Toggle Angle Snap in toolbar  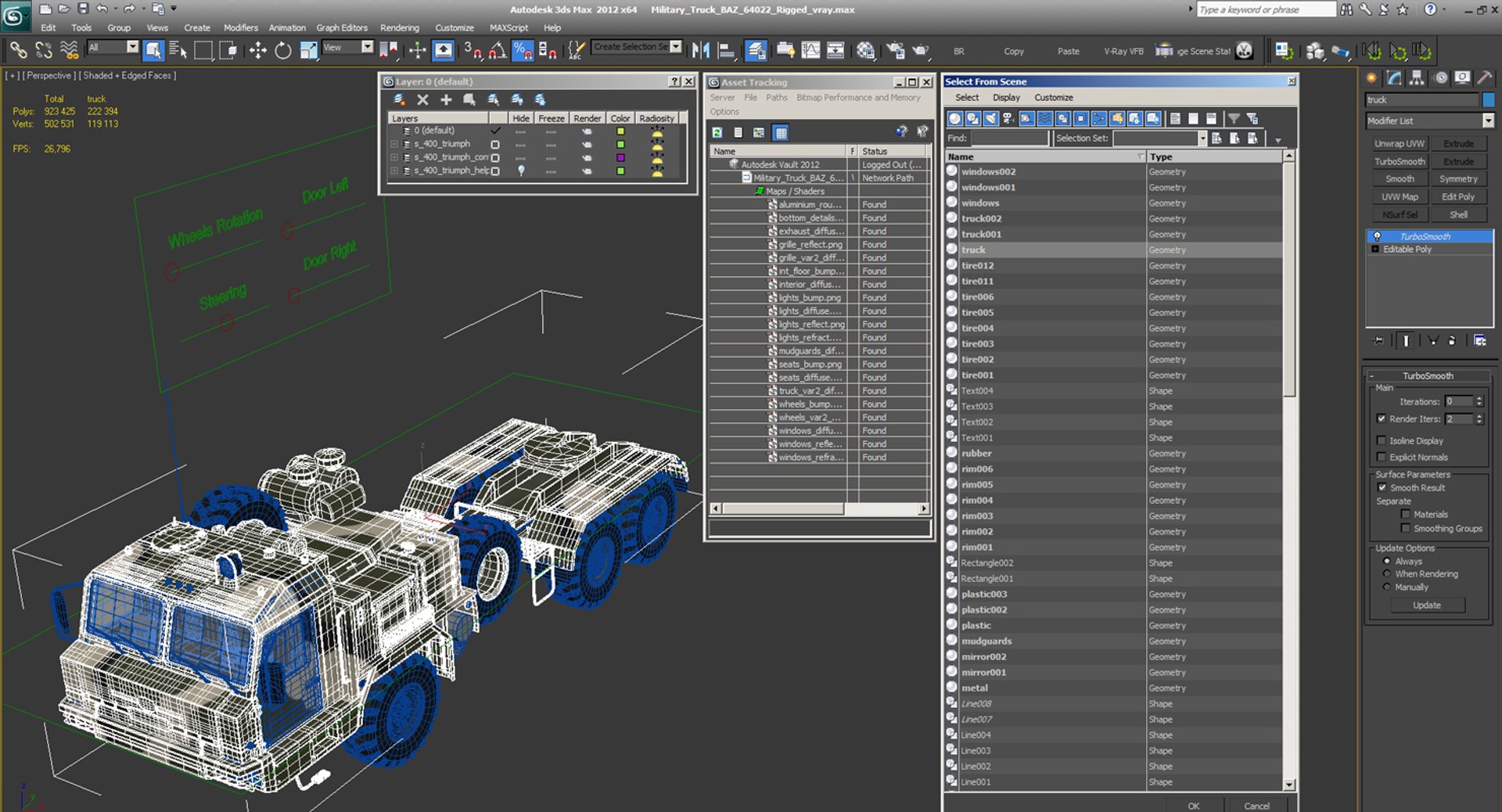click(x=497, y=51)
